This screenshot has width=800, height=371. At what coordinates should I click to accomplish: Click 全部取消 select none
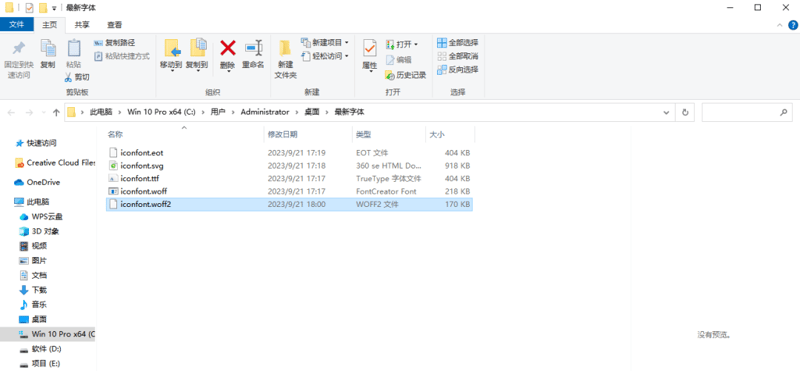(x=458, y=56)
